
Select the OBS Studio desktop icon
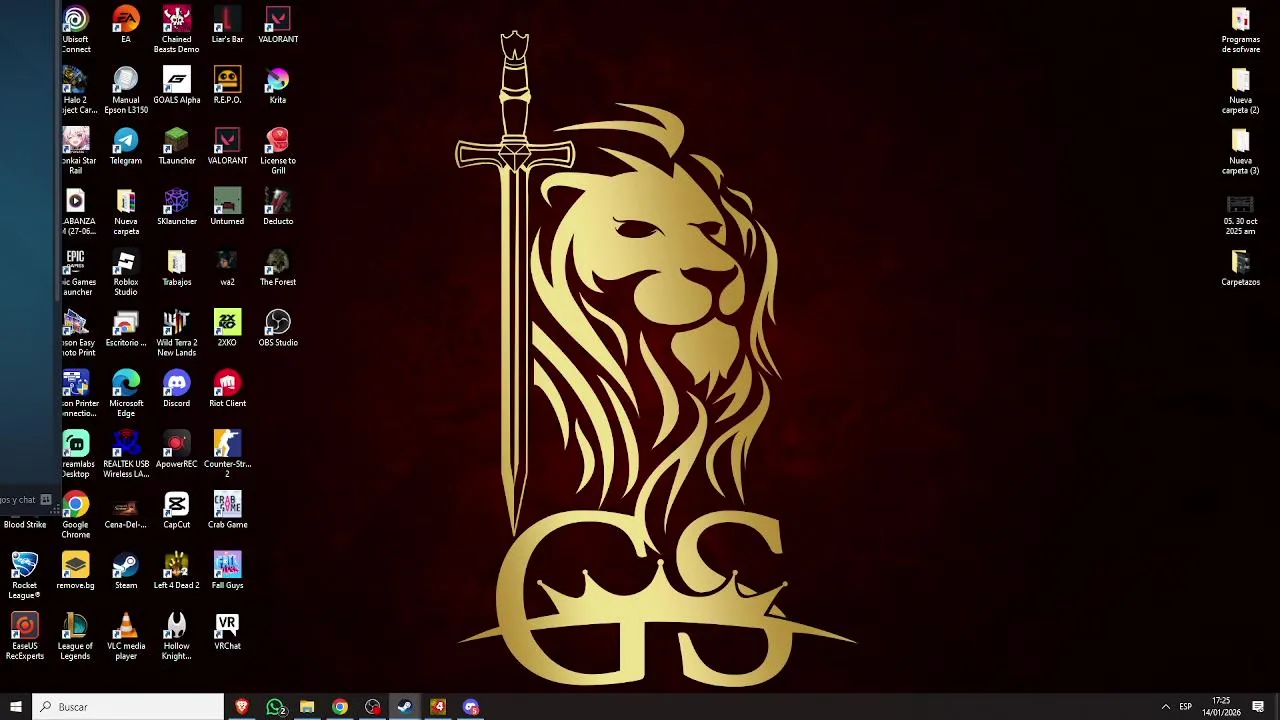[278, 329]
